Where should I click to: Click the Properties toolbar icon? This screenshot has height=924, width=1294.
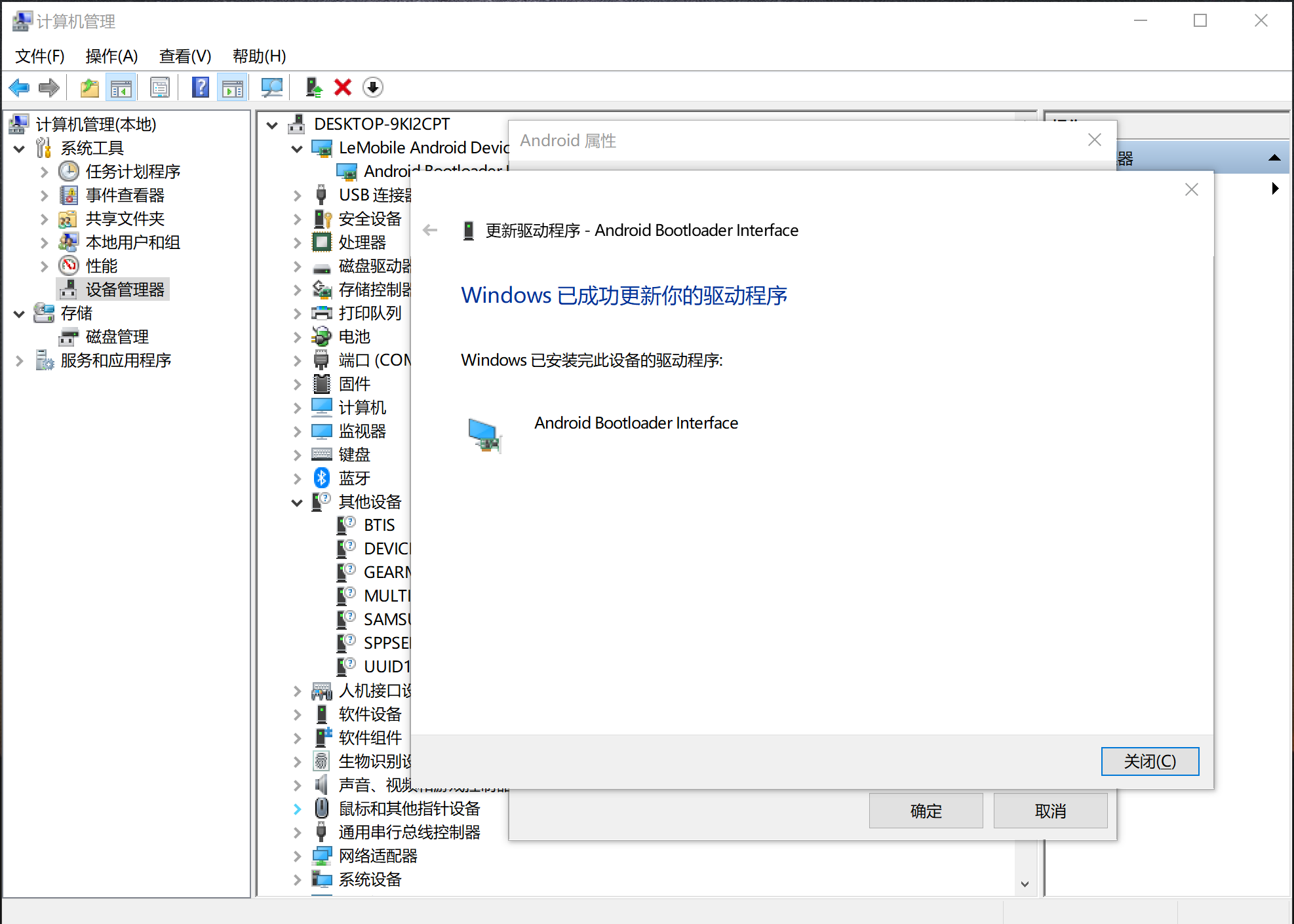coord(160,87)
